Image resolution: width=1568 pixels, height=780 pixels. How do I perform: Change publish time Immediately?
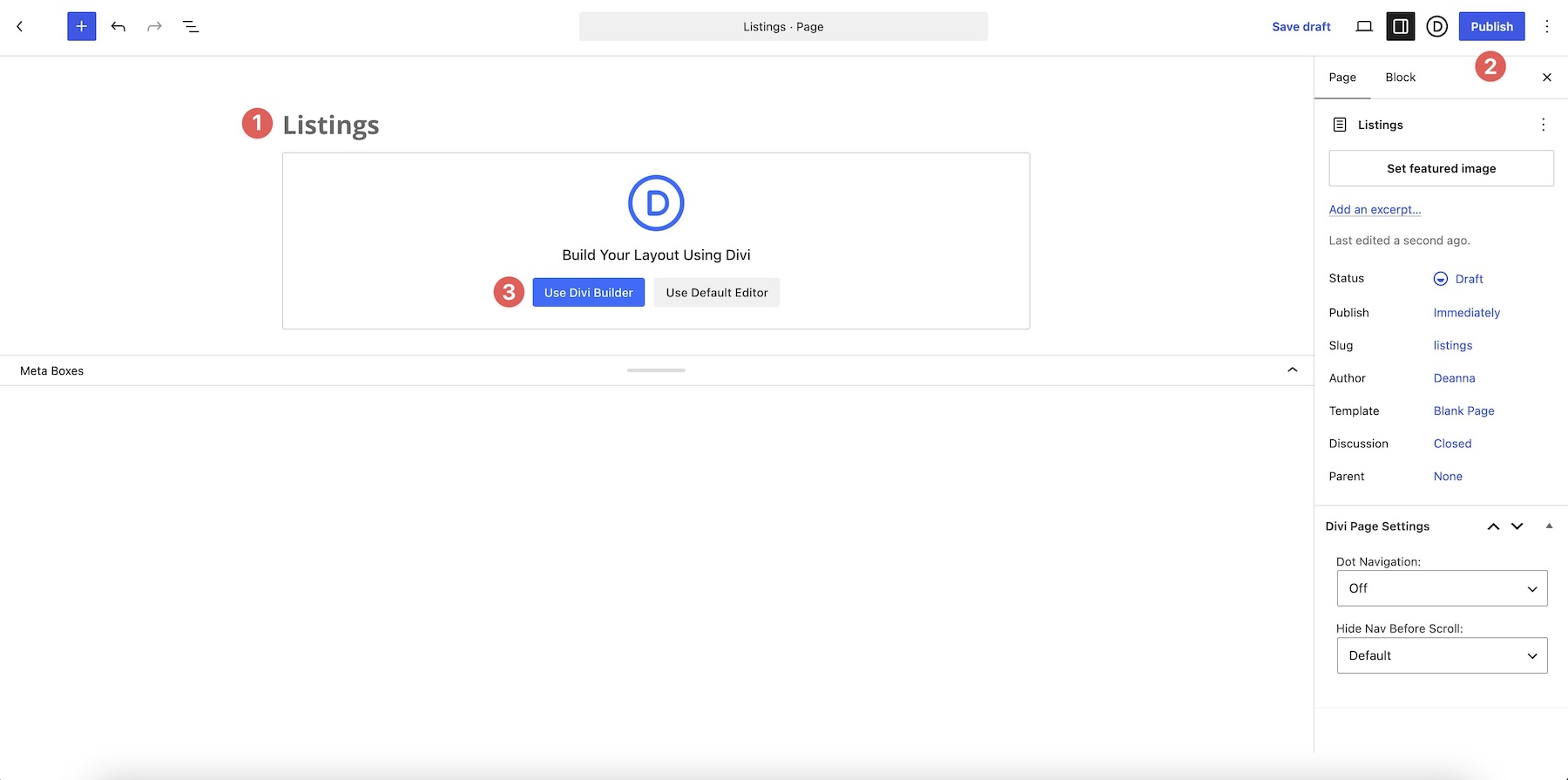[x=1467, y=313]
